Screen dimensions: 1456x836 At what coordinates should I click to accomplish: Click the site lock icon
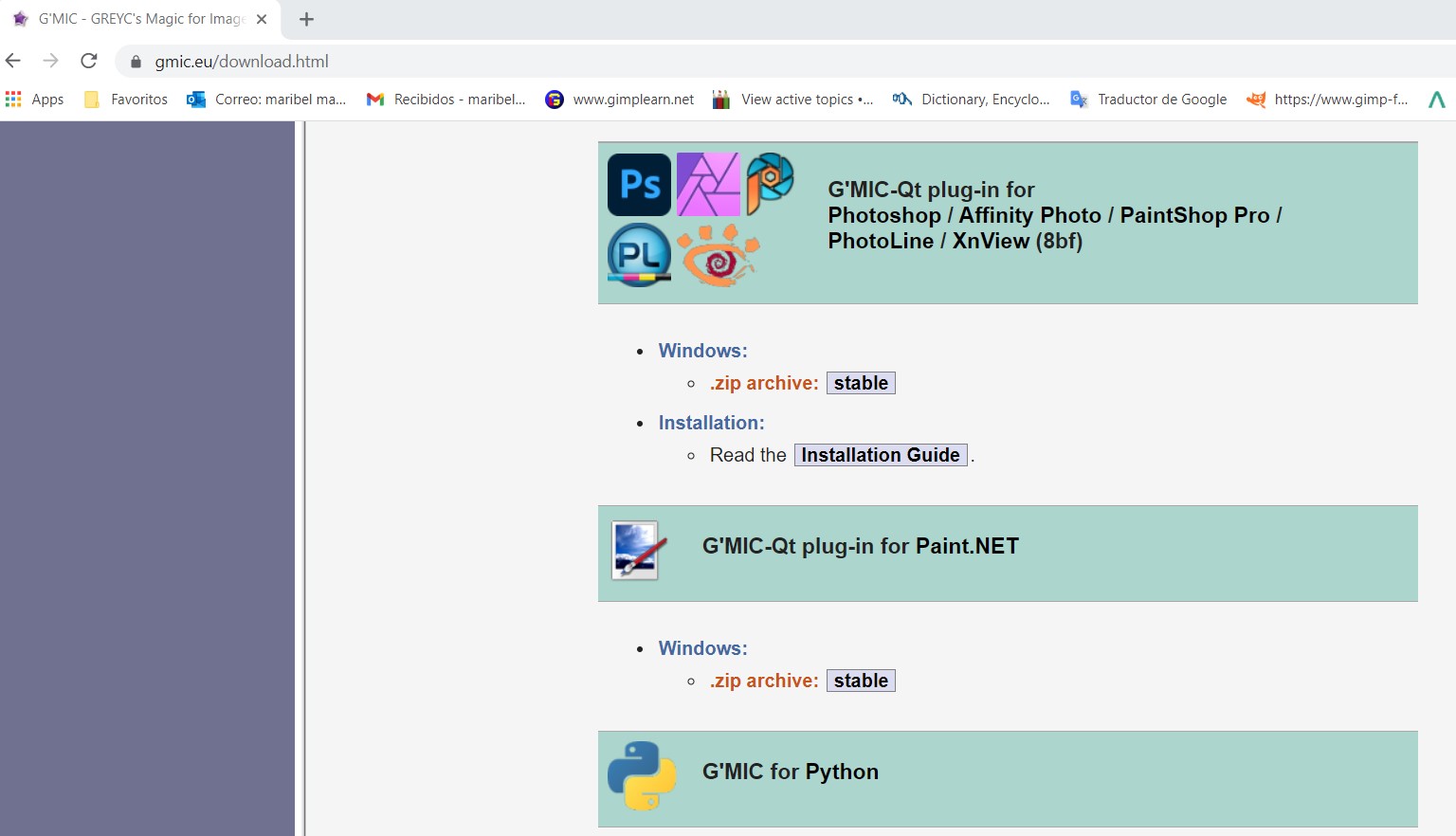click(136, 62)
